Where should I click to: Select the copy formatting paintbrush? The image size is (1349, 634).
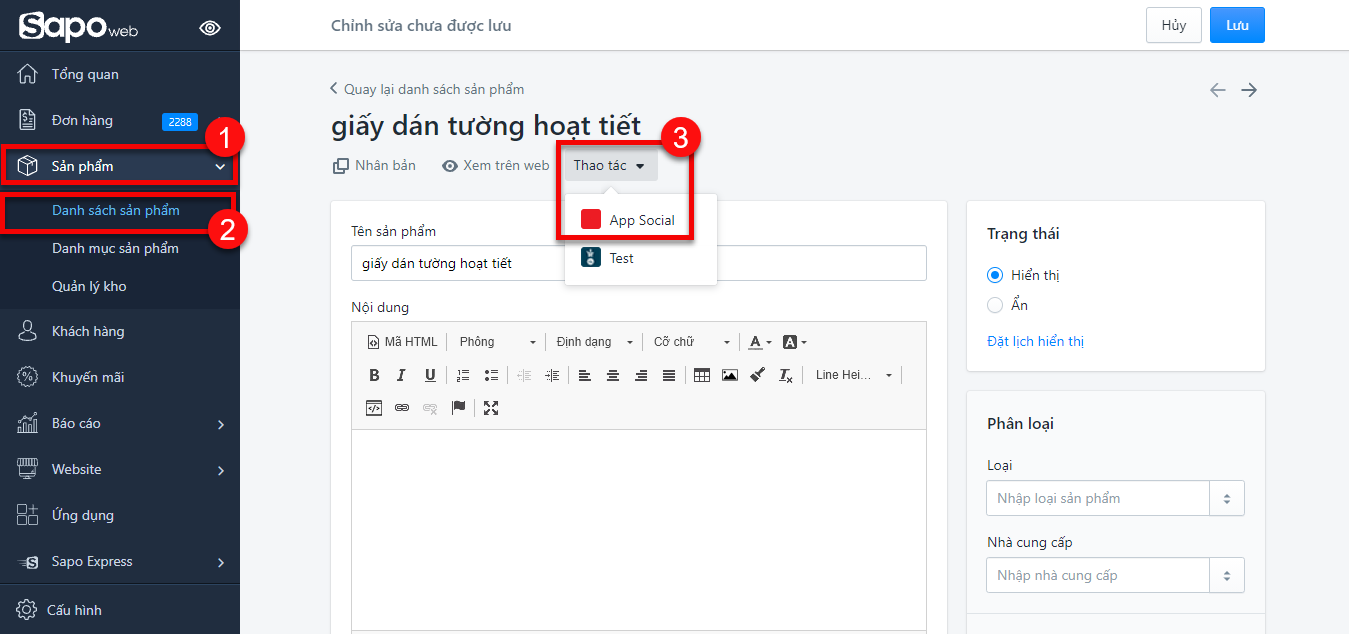(758, 376)
